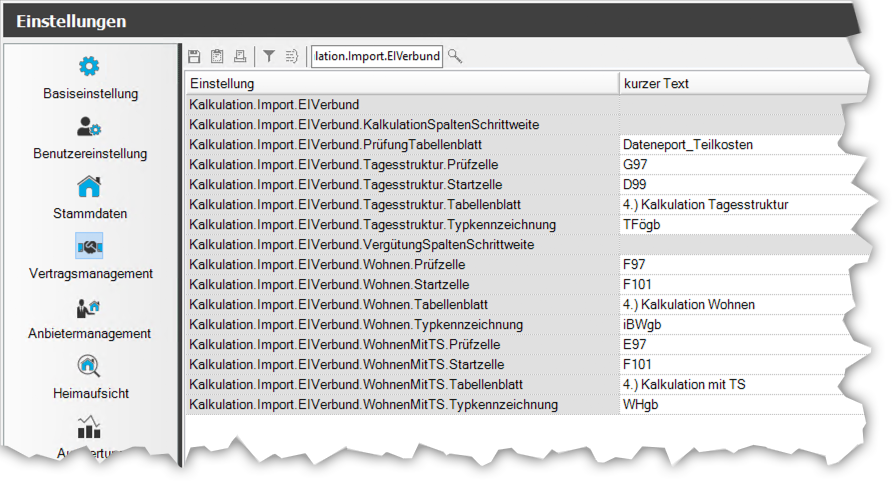Click the magnifier search icon
The height and width of the screenshot is (481, 892).
point(455,56)
